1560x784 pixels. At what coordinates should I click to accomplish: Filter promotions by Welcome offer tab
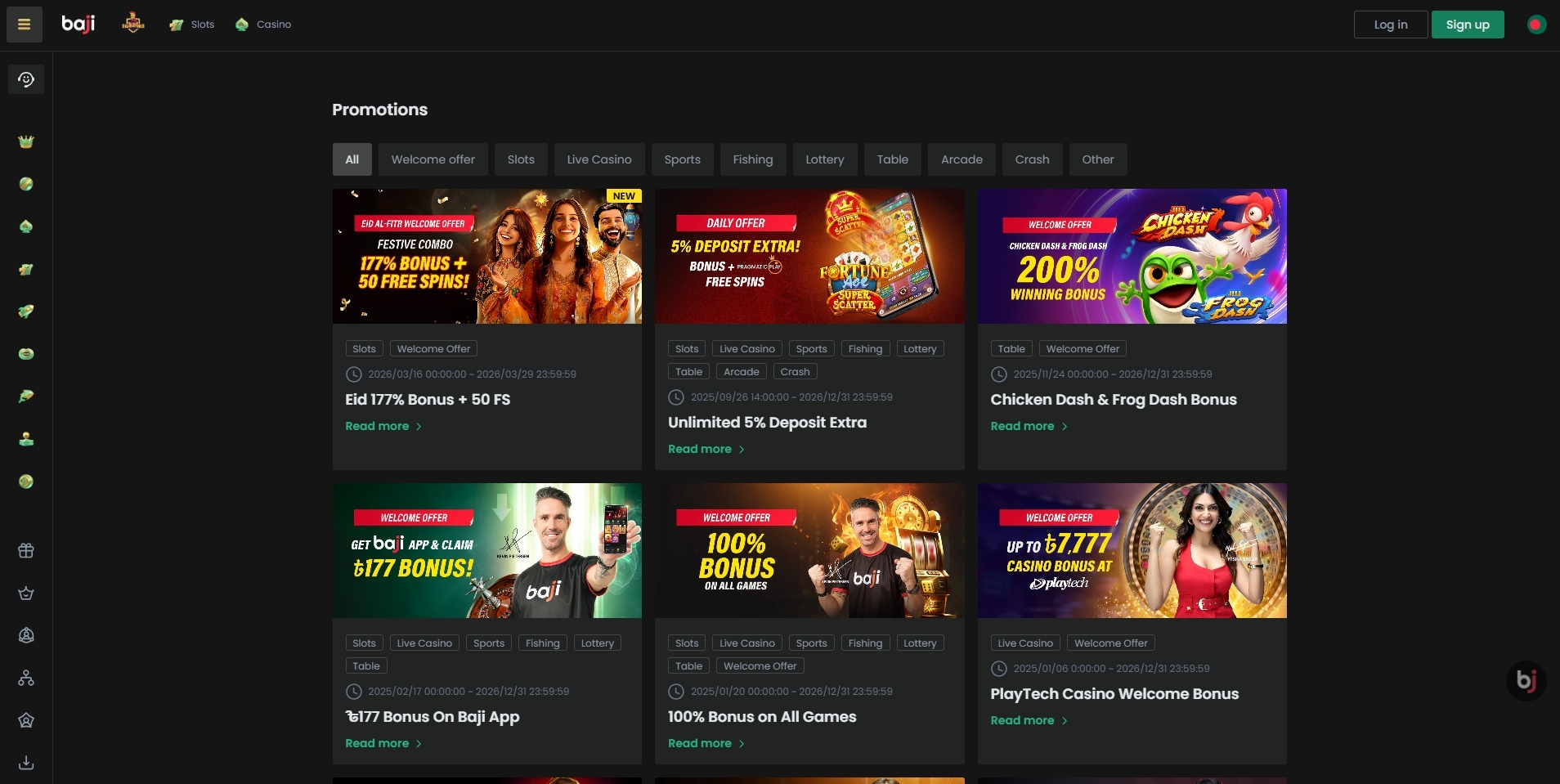pos(433,159)
